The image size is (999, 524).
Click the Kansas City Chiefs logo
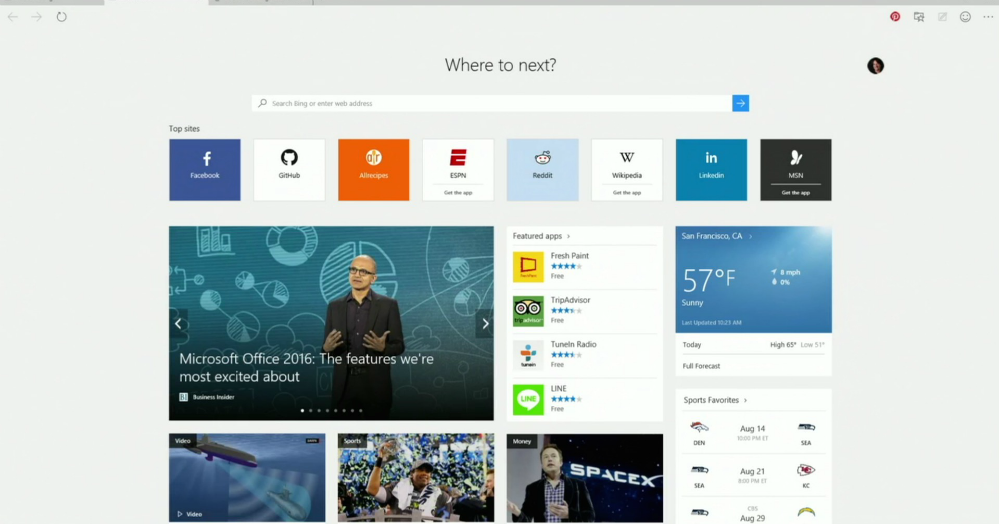pyautogui.click(x=806, y=470)
